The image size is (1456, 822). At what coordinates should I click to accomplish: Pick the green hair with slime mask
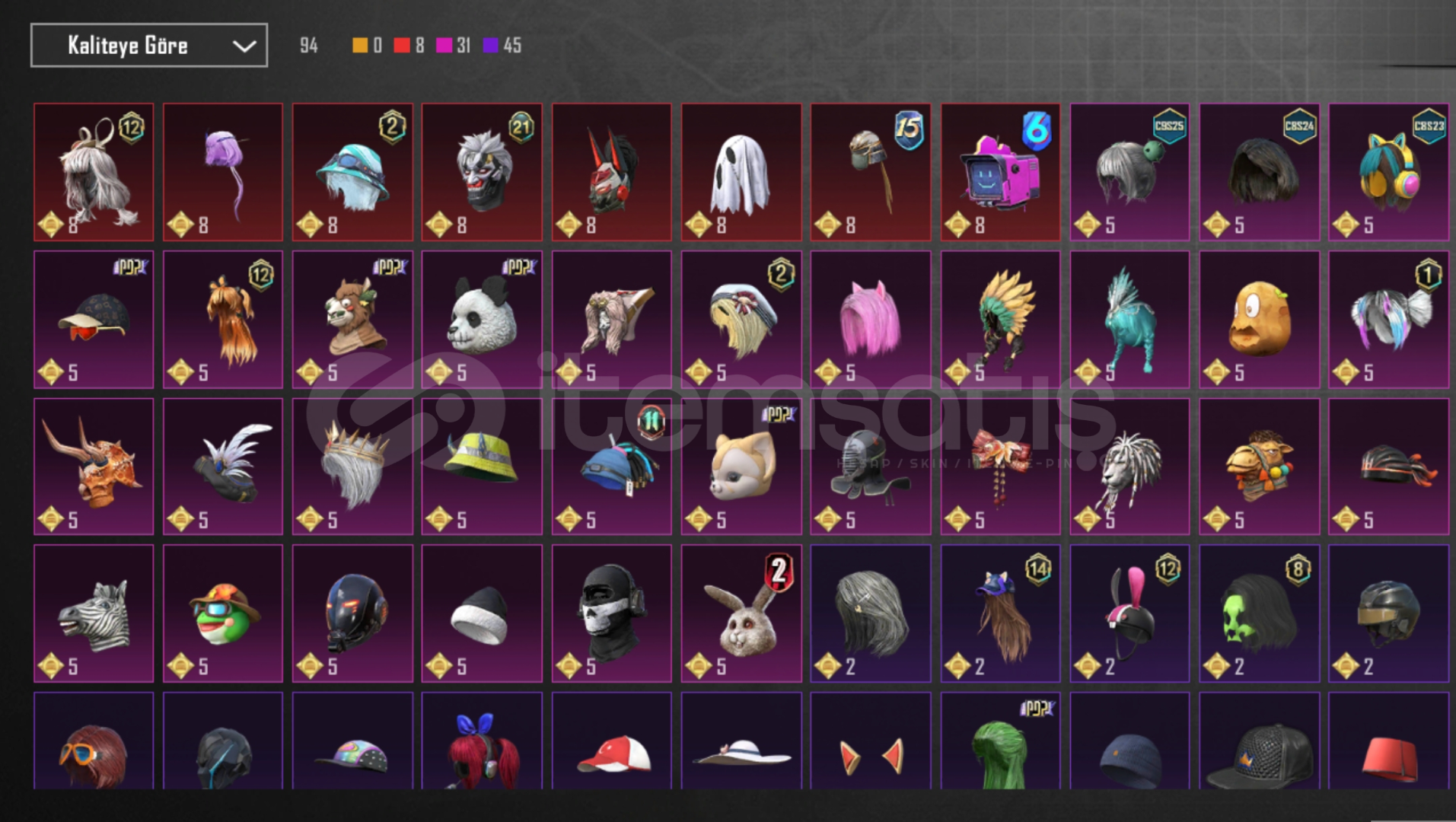[1259, 613]
